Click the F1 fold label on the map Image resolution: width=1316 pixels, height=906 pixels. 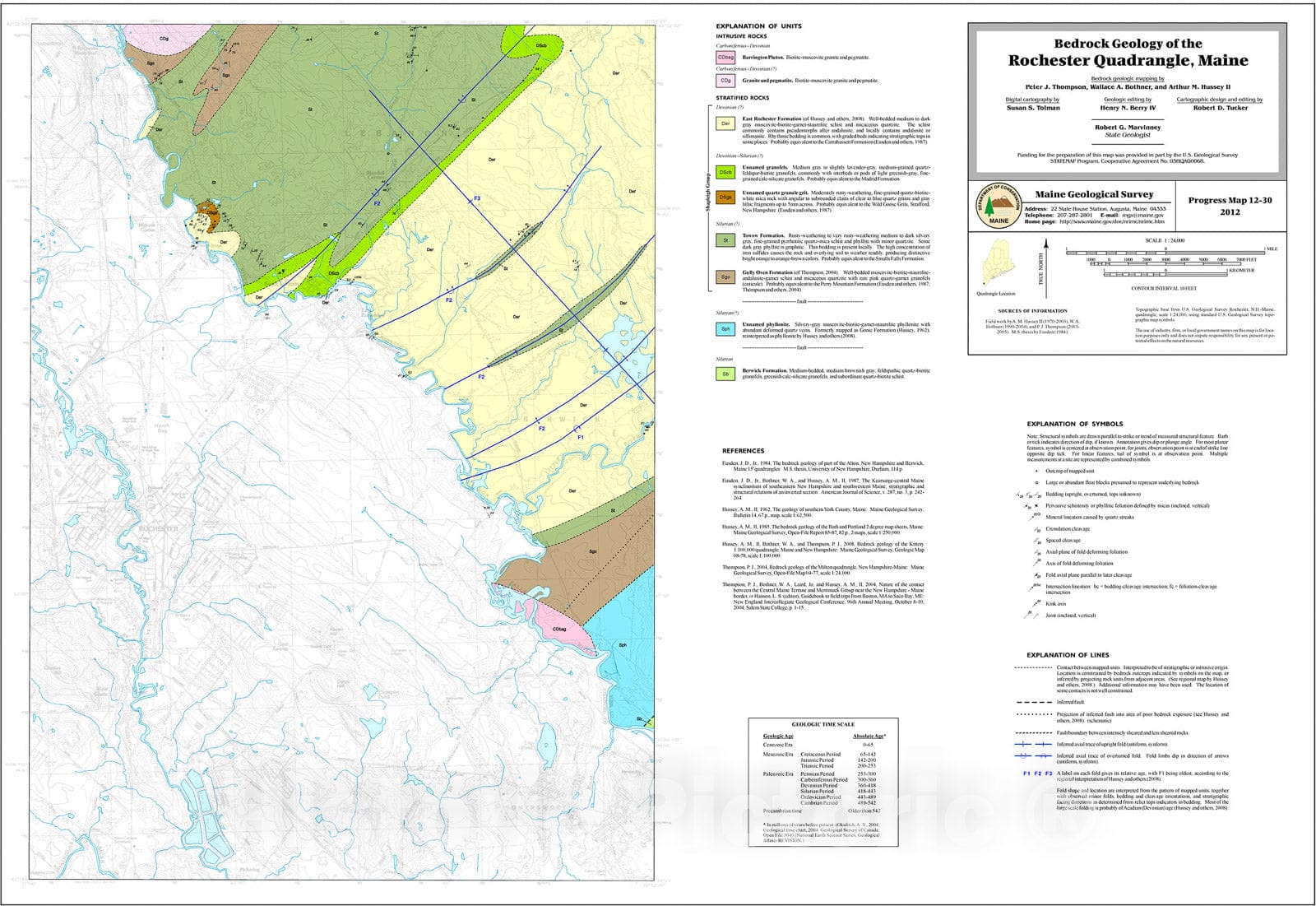(580, 437)
